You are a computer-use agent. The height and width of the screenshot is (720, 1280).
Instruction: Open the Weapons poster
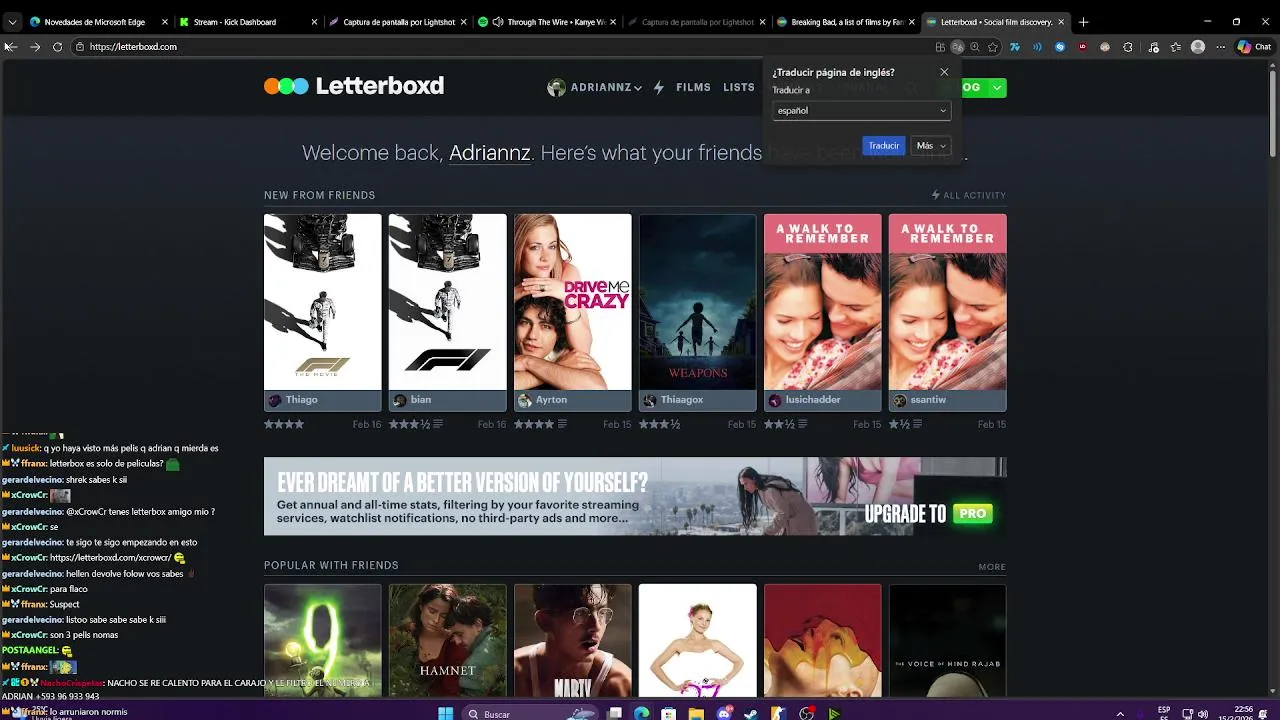tap(697, 301)
